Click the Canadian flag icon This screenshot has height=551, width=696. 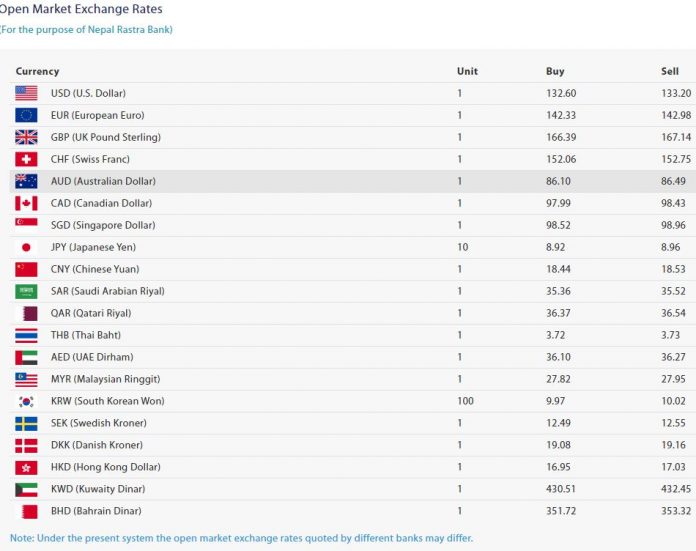26,203
